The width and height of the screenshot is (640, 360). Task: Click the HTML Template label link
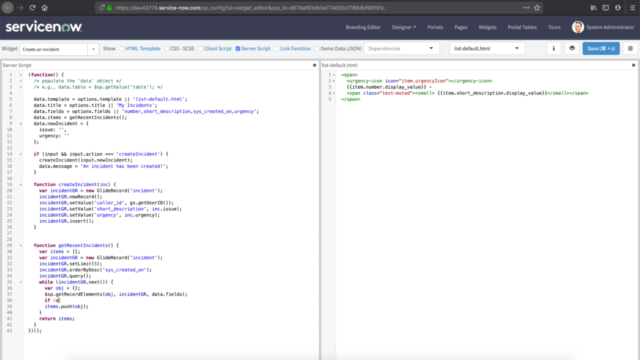[x=143, y=49]
